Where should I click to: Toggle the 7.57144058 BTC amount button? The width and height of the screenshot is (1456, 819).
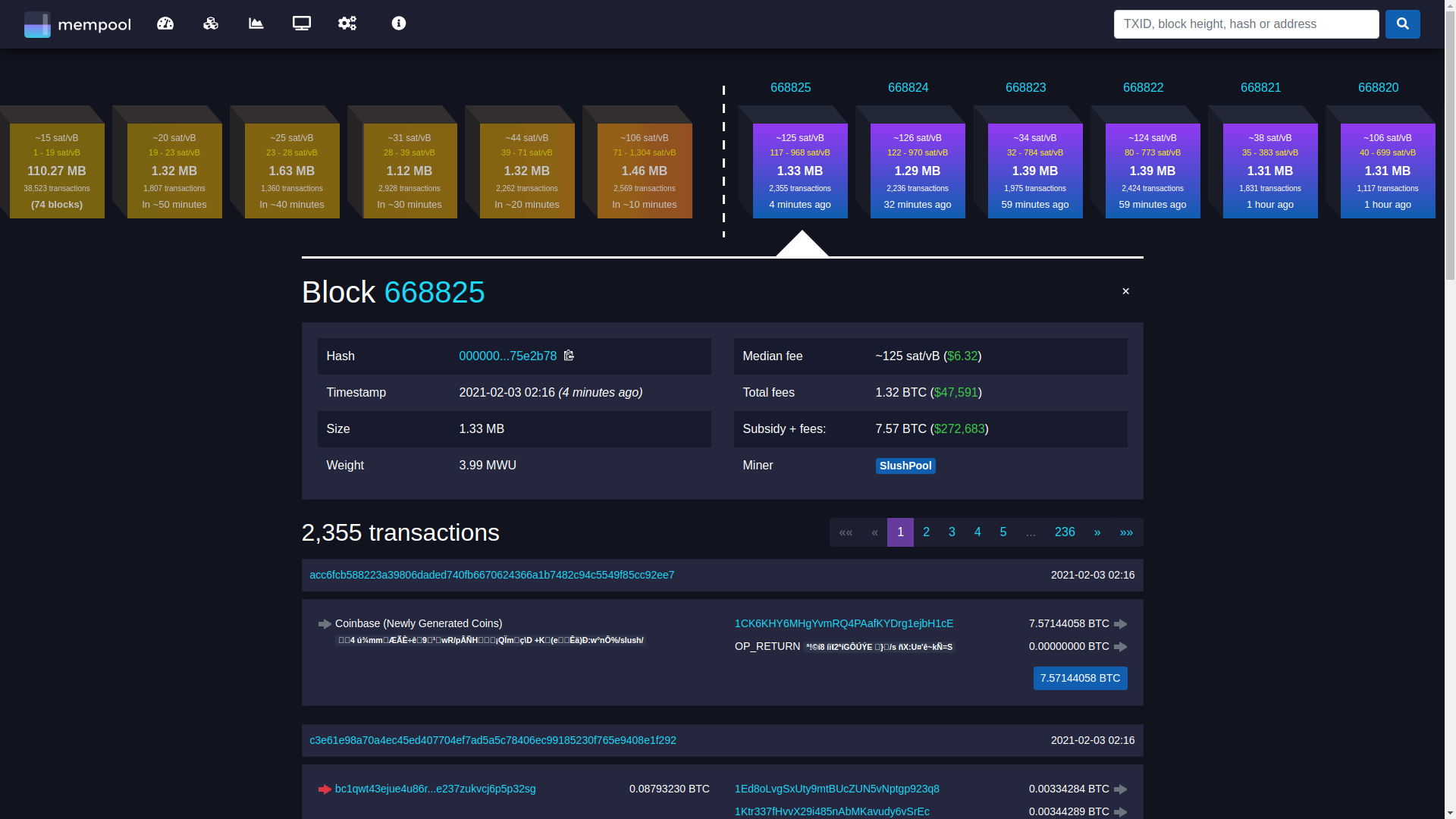click(1080, 678)
